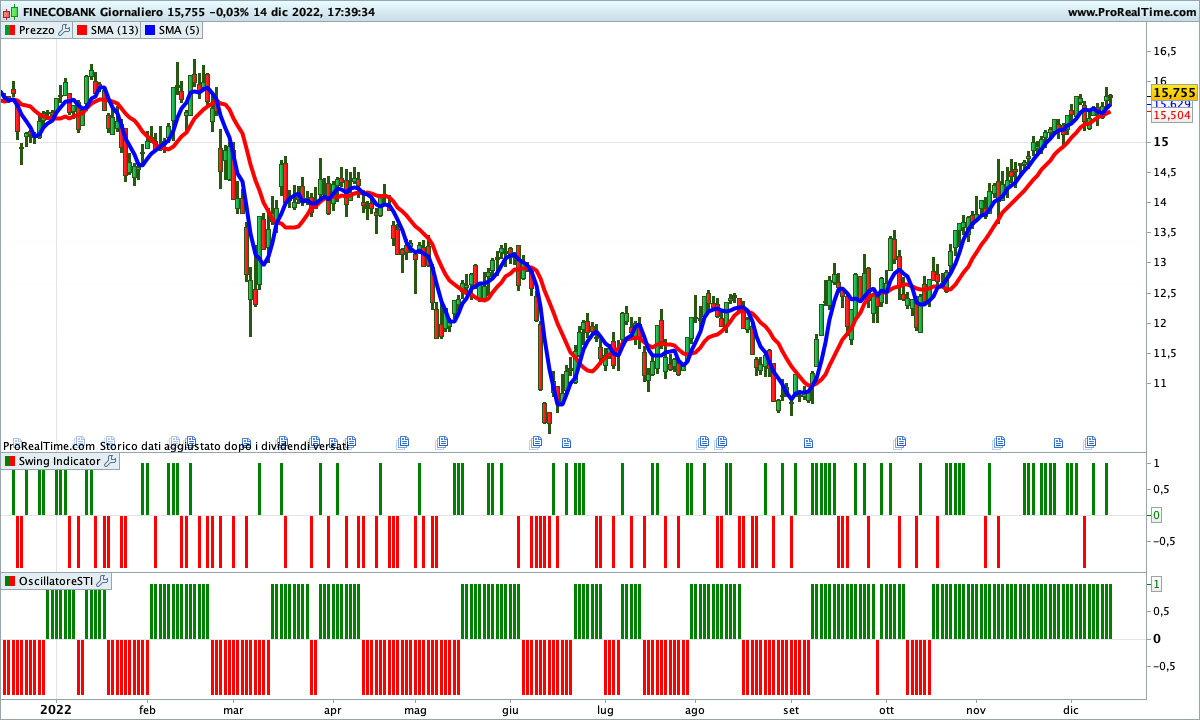1200x720 pixels.
Task: Select the SMA (5) indicator label
Action: click(x=179, y=30)
